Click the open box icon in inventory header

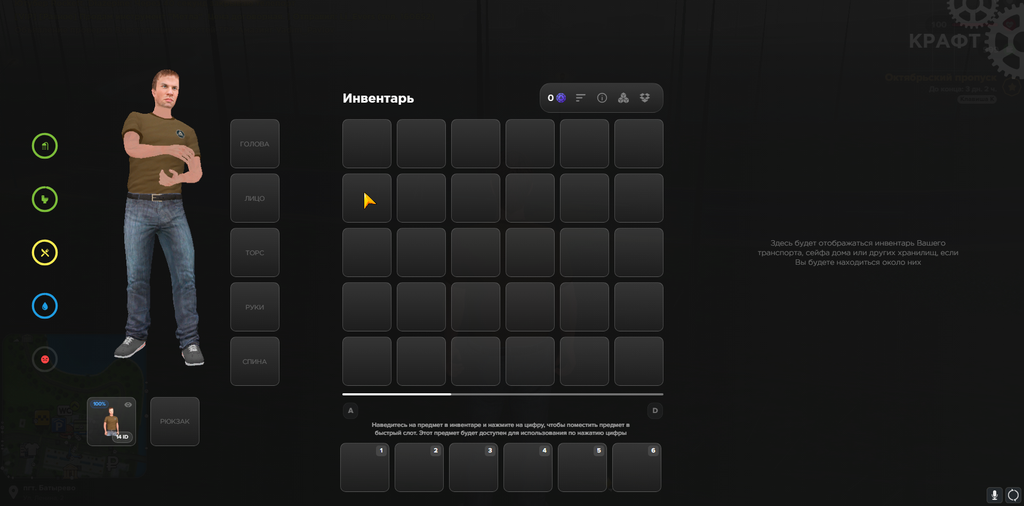pyautogui.click(x=645, y=98)
